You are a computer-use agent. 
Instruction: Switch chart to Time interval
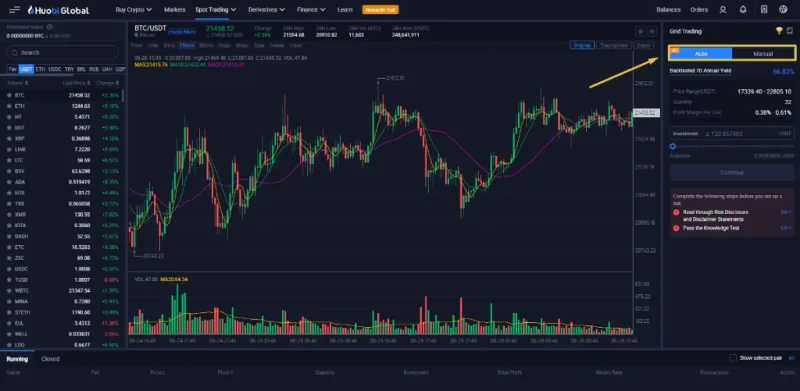(x=136, y=45)
